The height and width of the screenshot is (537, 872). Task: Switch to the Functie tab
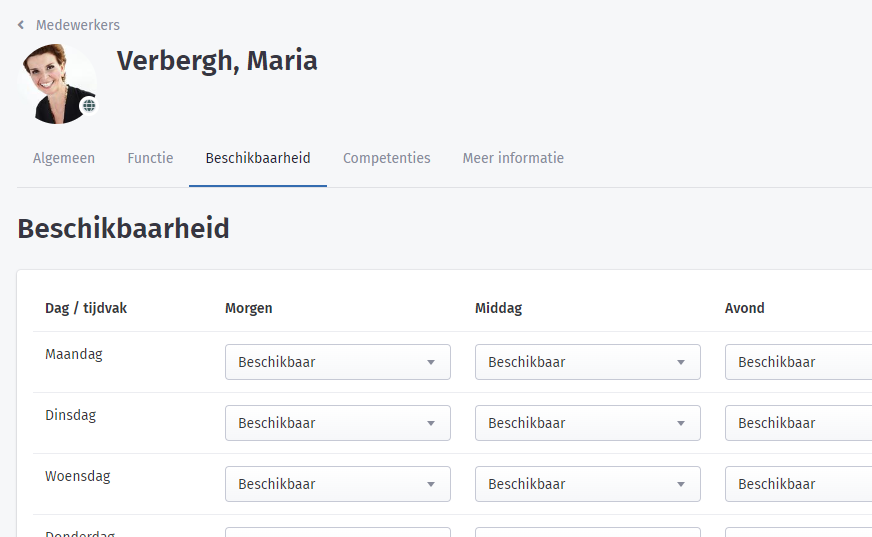point(150,158)
